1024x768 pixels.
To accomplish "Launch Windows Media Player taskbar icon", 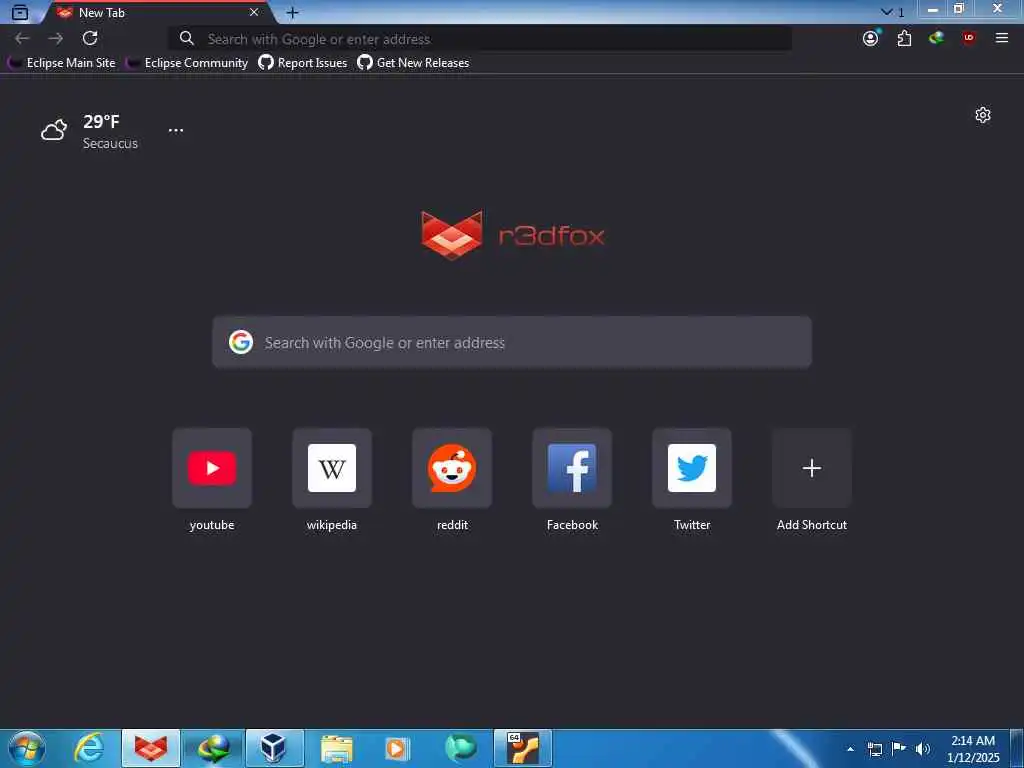I will coord(397,748).
